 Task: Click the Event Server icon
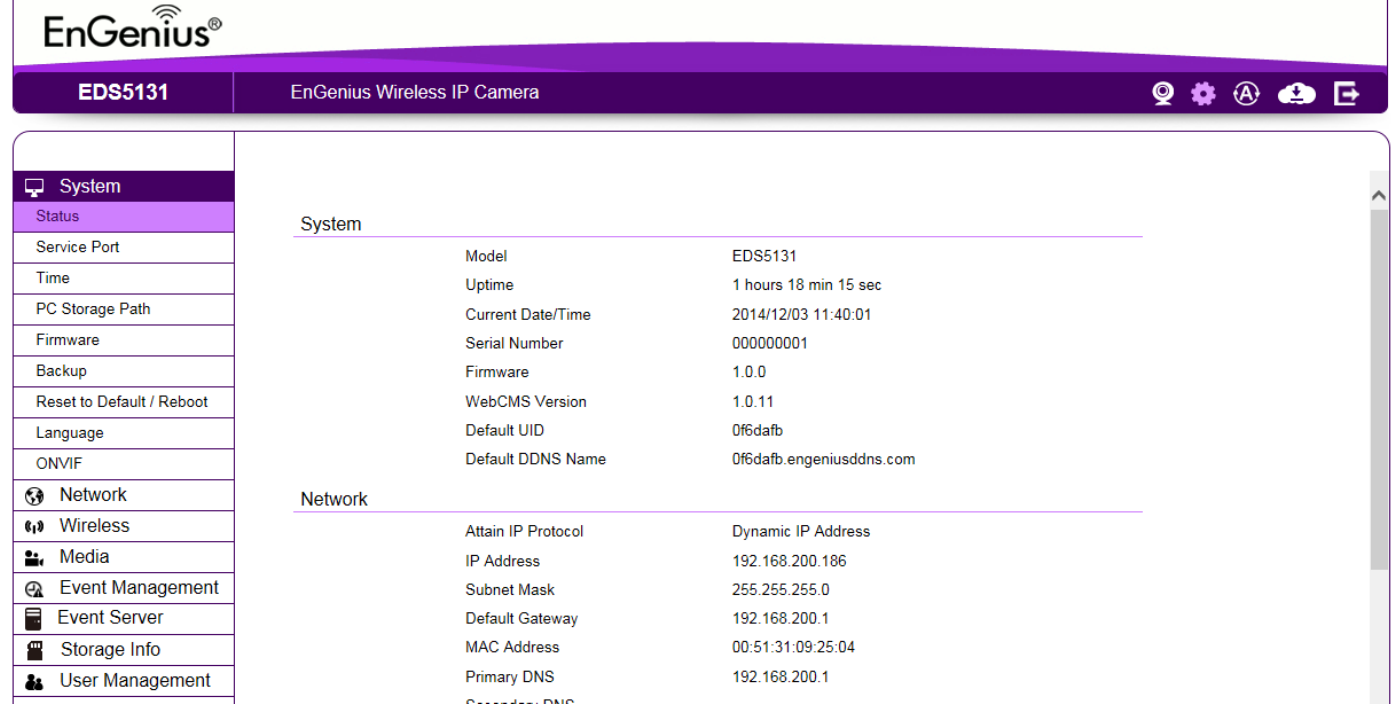tap(34, 618)
